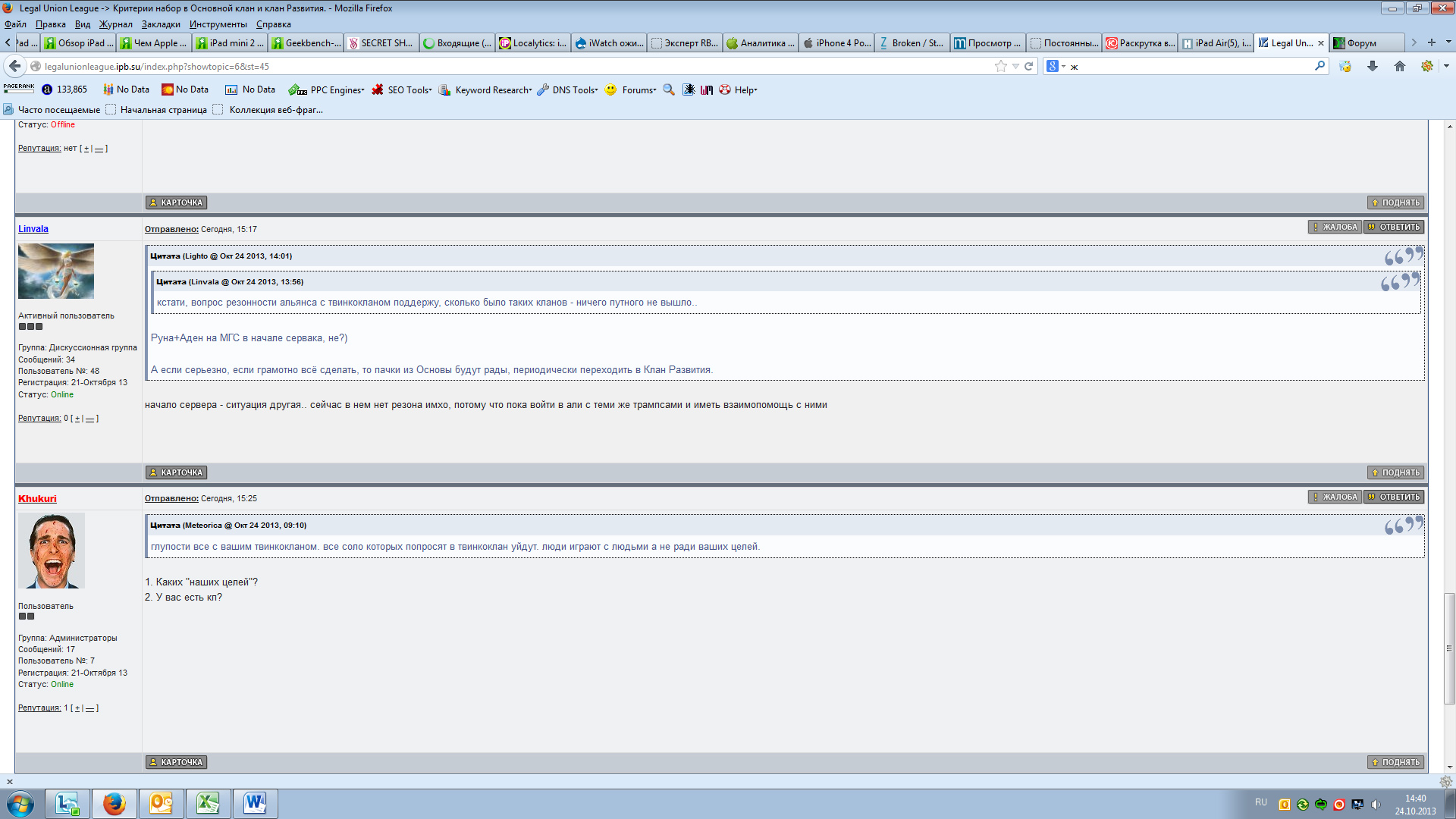This screenshot has width=1456, height=819.
Task: Open Khukuri user profile link
Action: coord(37,498)
